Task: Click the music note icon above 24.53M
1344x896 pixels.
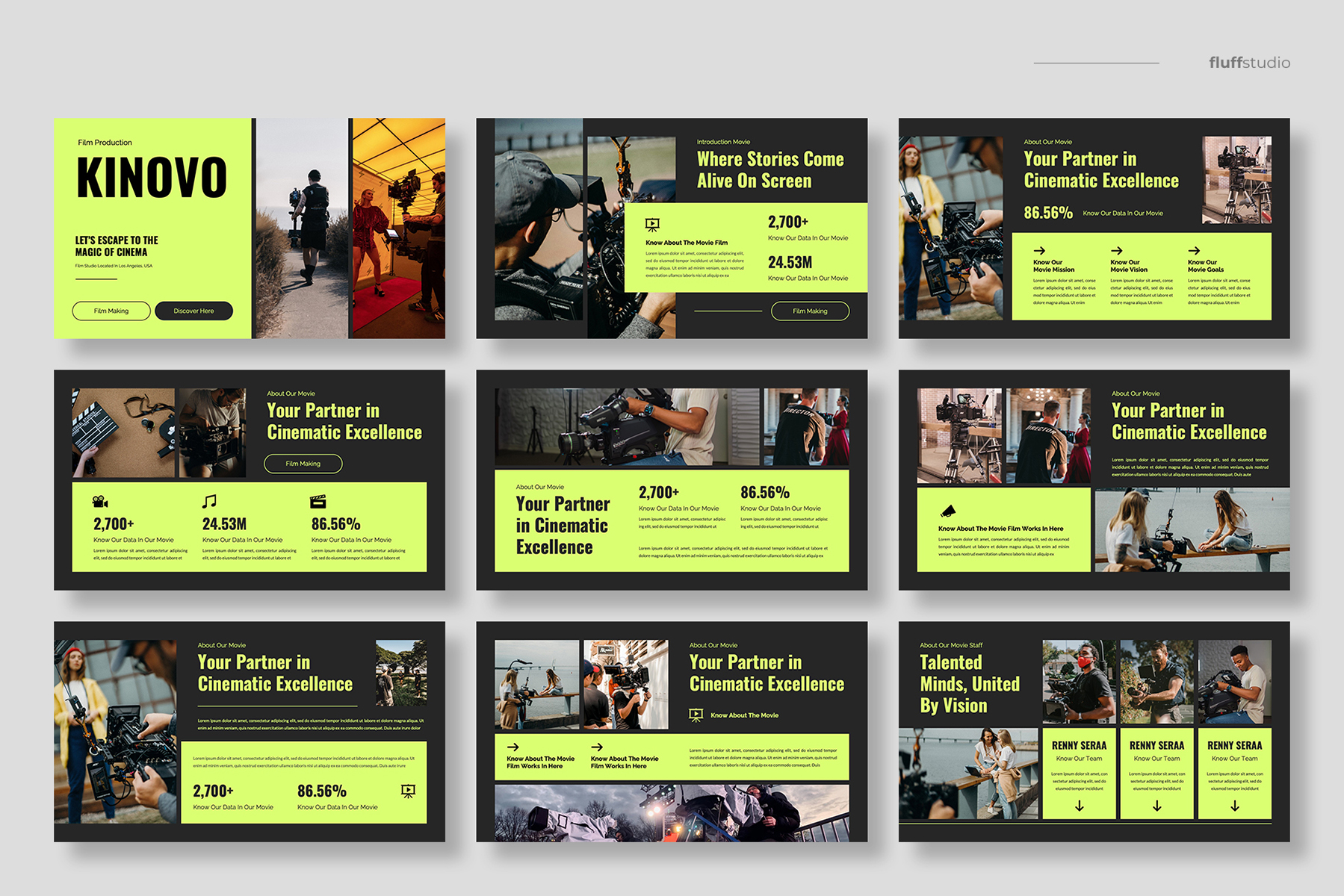Action: coord(209,501)
